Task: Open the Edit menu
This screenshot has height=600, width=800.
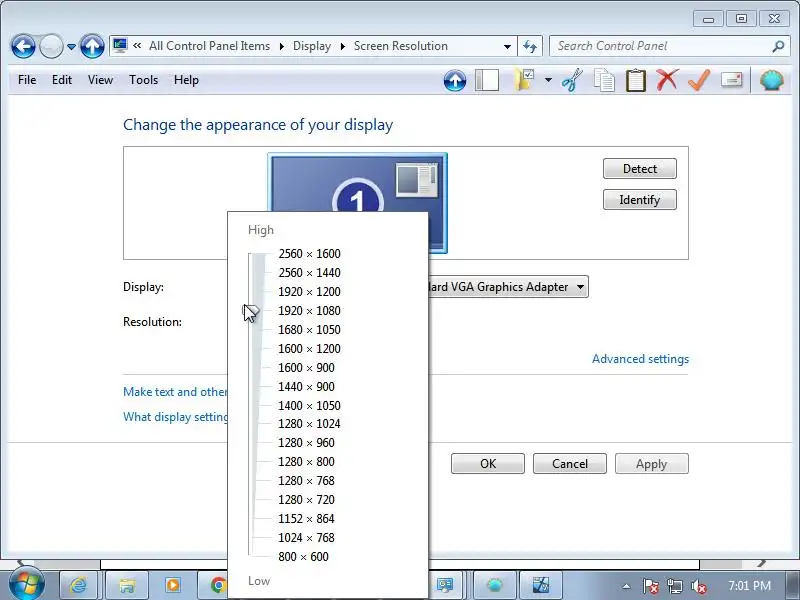Action: (62, 80)
